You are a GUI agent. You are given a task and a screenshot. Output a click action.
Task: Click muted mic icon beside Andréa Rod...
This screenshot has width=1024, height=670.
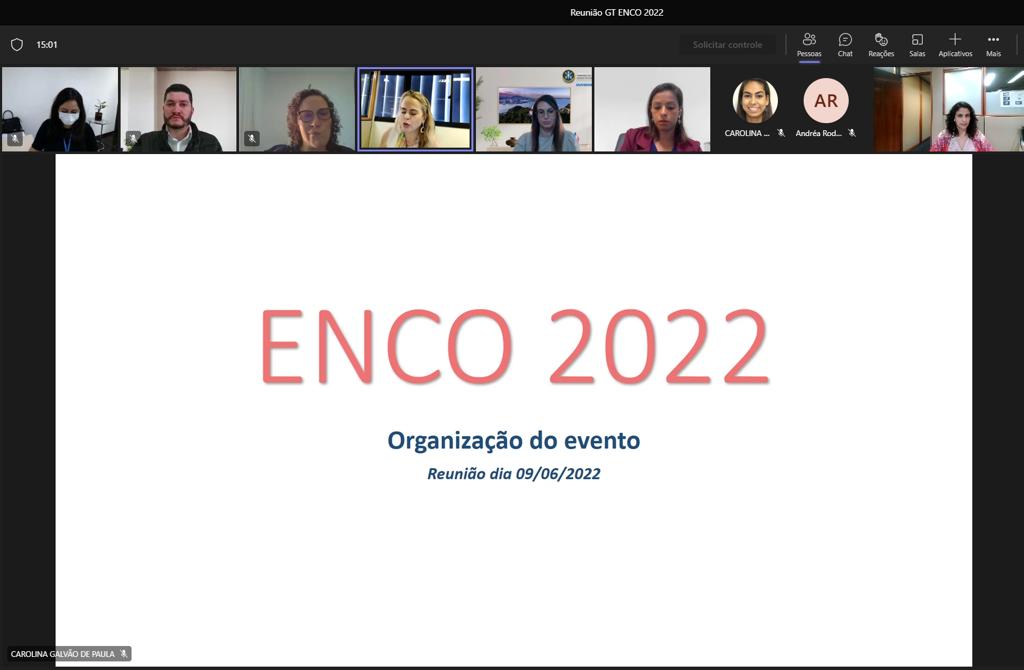pos(852,133)
